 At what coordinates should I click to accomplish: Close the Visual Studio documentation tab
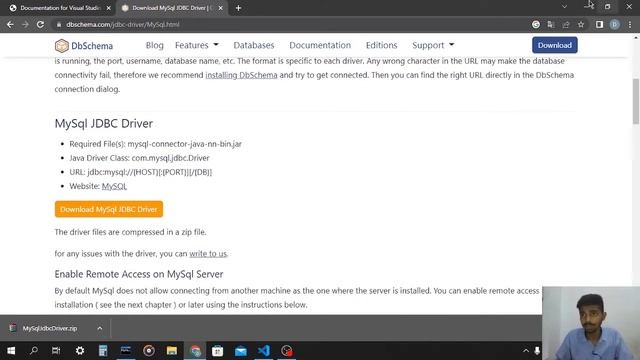[109, 8]
